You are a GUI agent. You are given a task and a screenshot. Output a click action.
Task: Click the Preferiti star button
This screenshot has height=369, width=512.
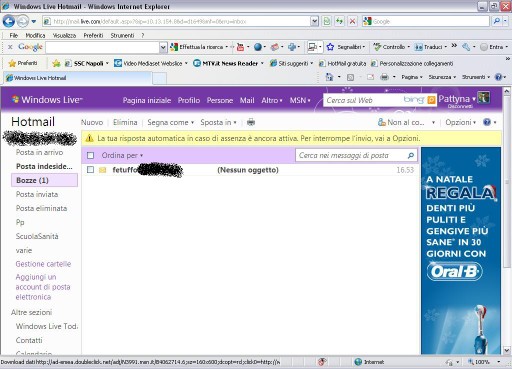(23, 63)
